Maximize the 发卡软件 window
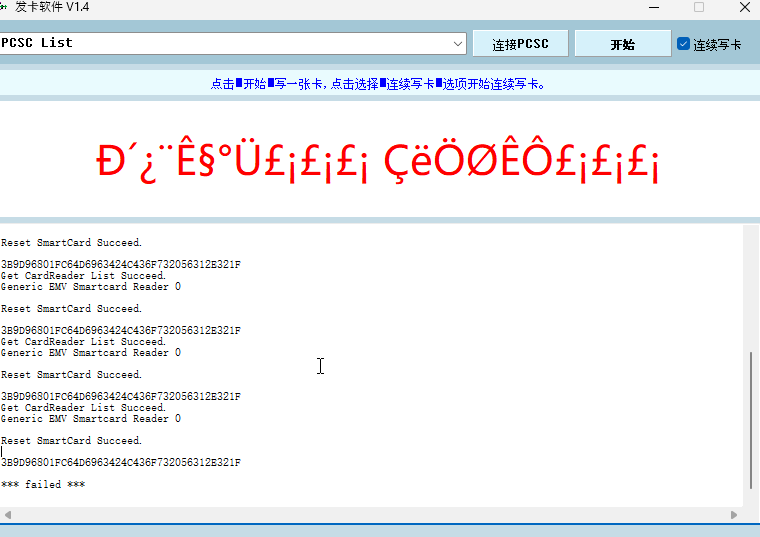 (699, 7)
